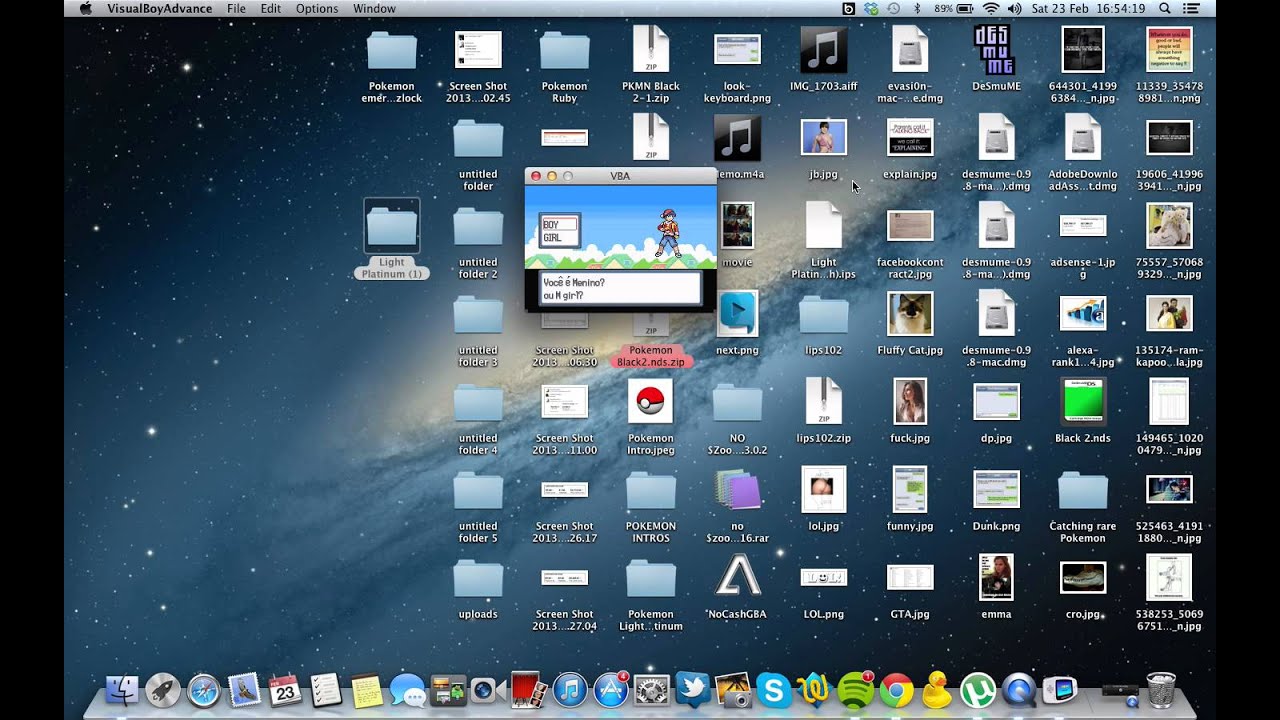1280x720 pixels.
Task: Select the untitled folder 3
Action: [478, 330]
